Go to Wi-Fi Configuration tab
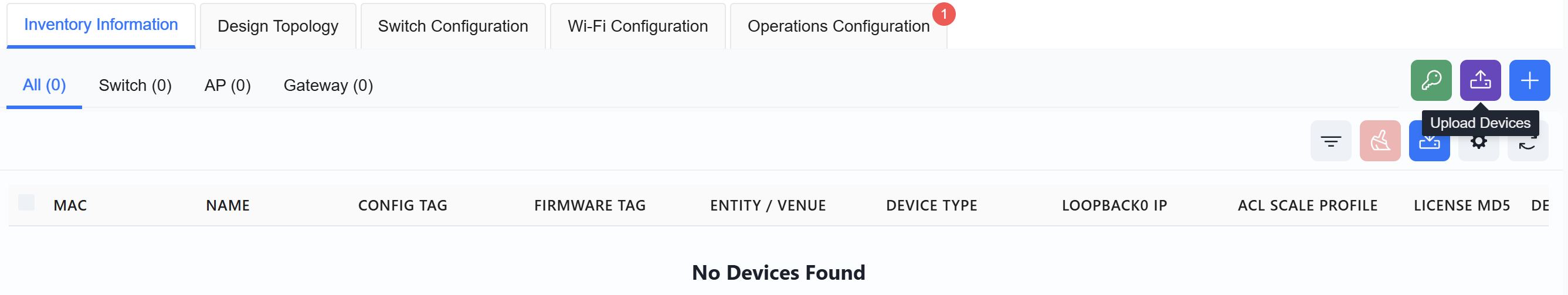This screenshot has height=295, width=1568. 637,26
